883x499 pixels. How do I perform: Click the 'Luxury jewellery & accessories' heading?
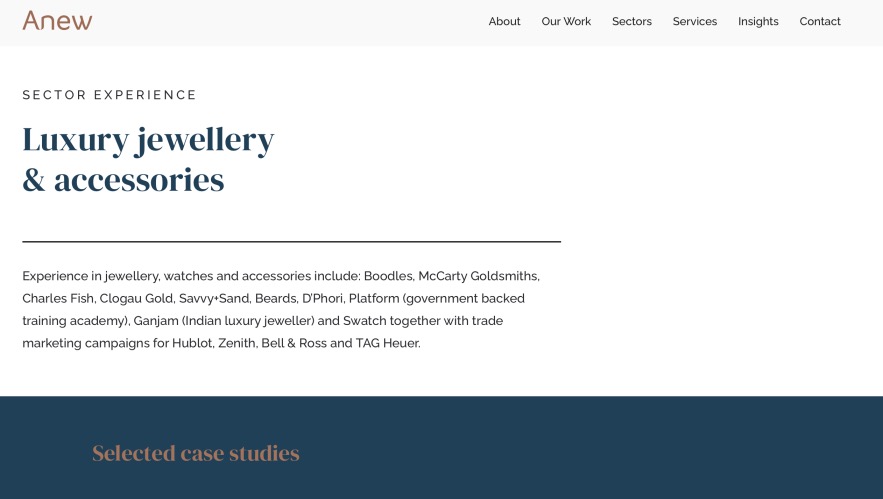tap(148, 160)
